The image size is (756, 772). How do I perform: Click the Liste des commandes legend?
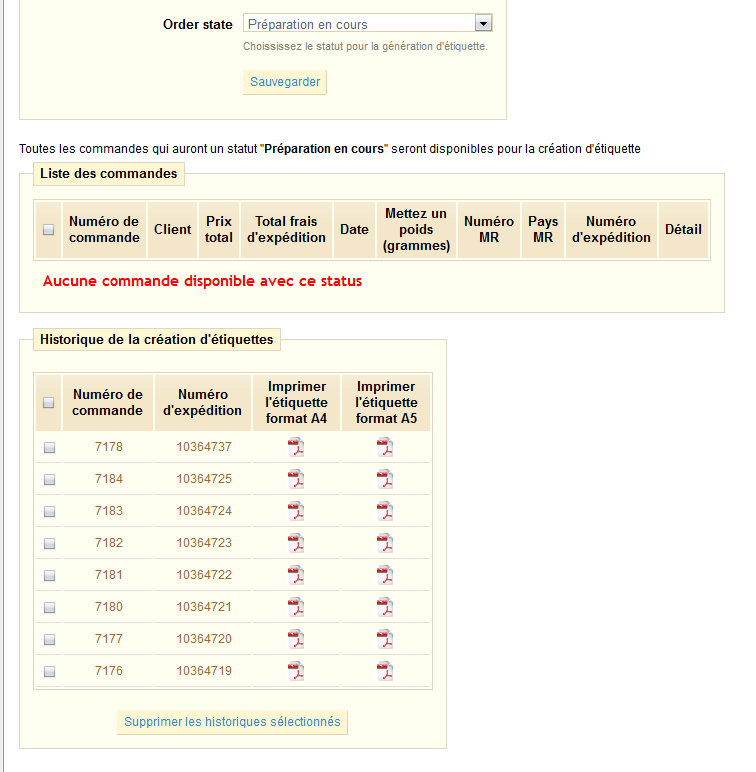click(x=109, y=174)
